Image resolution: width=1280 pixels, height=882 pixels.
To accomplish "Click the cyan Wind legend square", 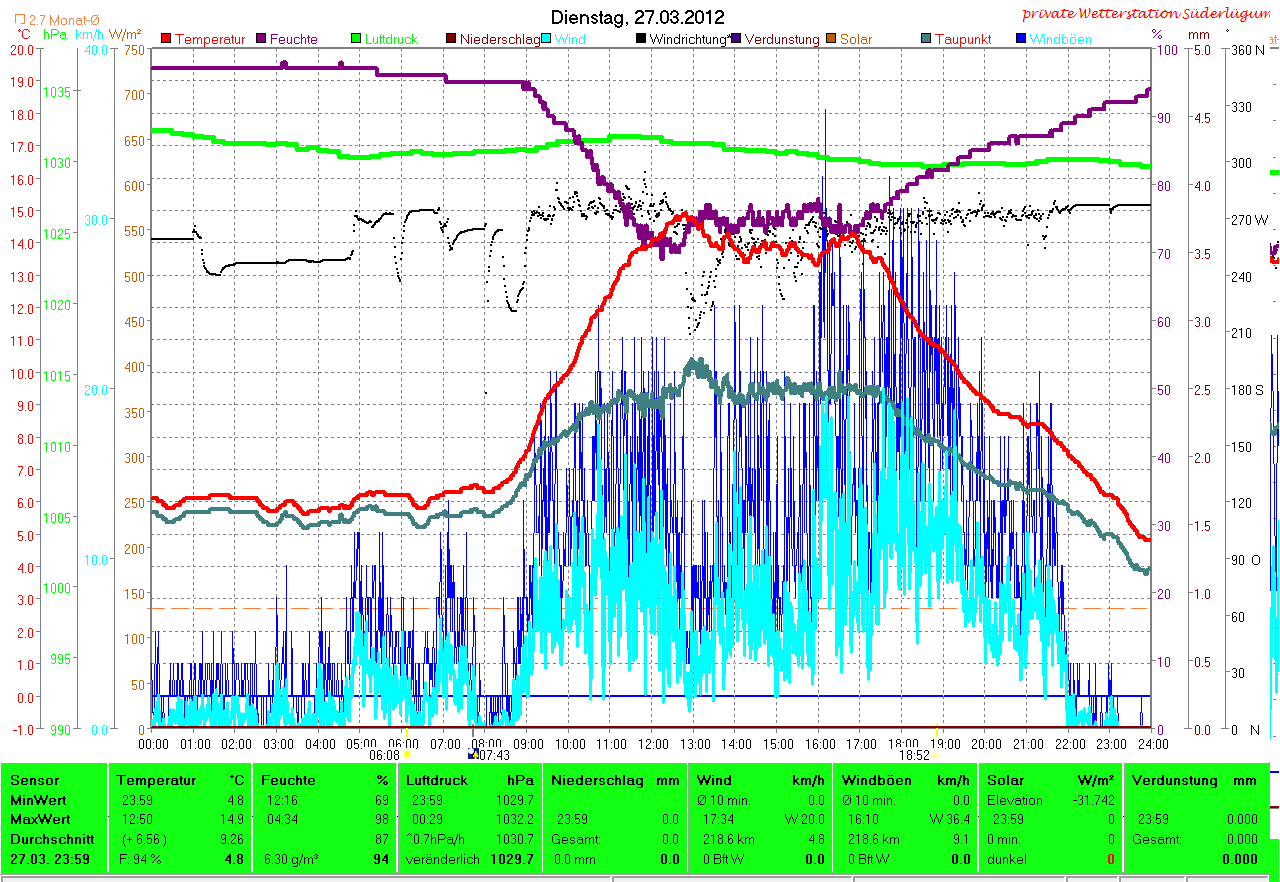I will click(547, 39).
